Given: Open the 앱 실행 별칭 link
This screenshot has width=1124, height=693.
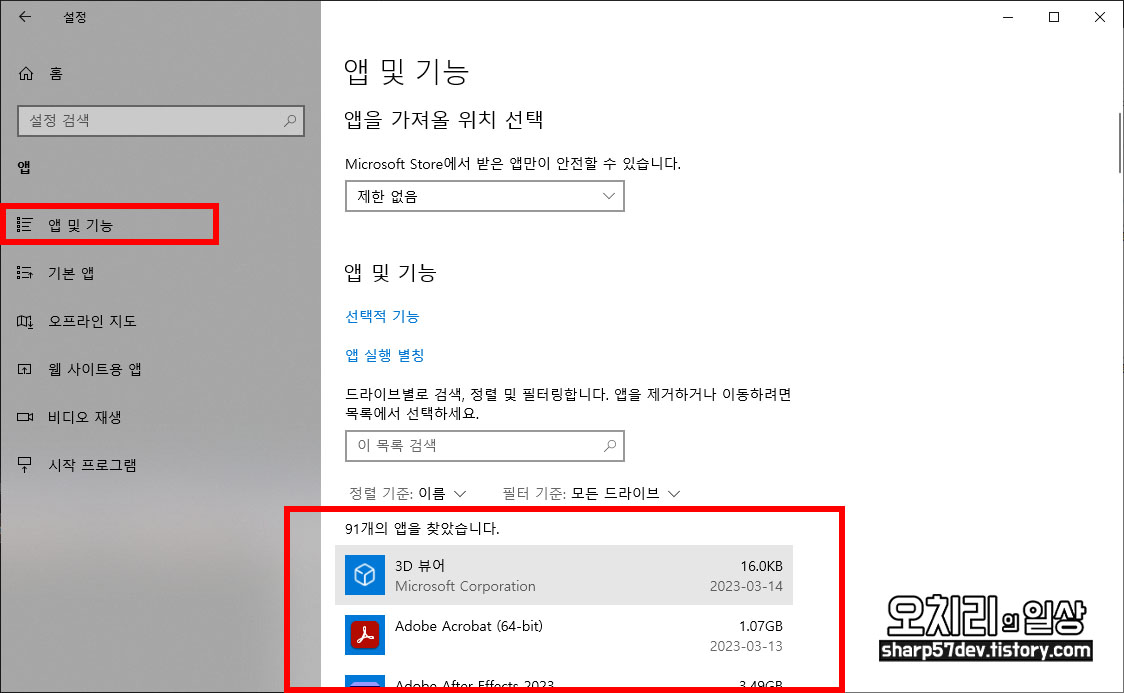Looking at the screenshot, I should click(385, 355).
